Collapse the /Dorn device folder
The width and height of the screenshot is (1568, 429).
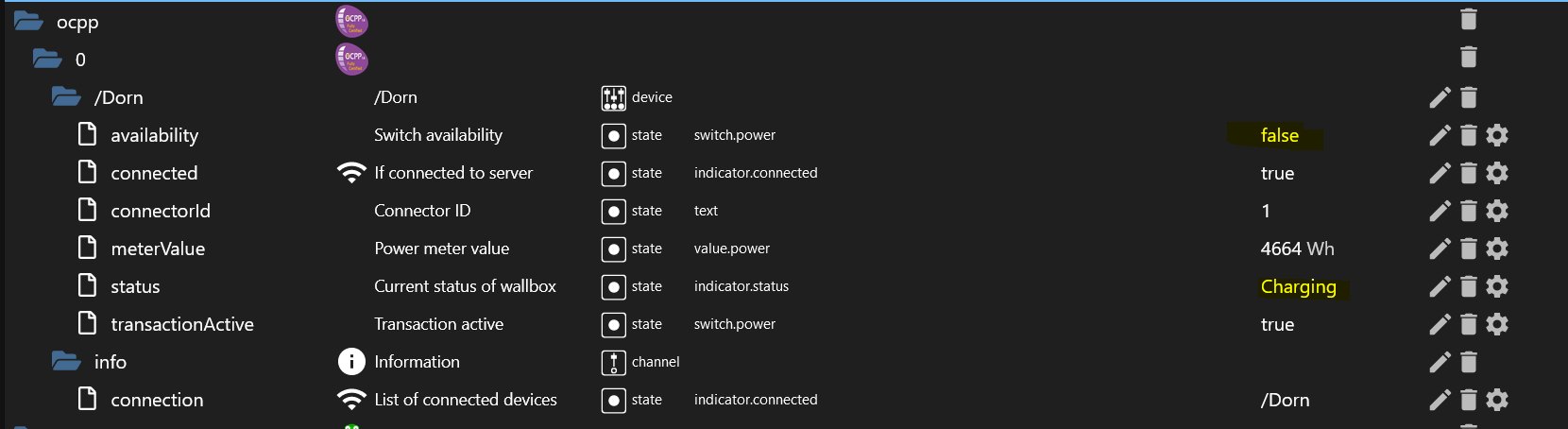66,96
